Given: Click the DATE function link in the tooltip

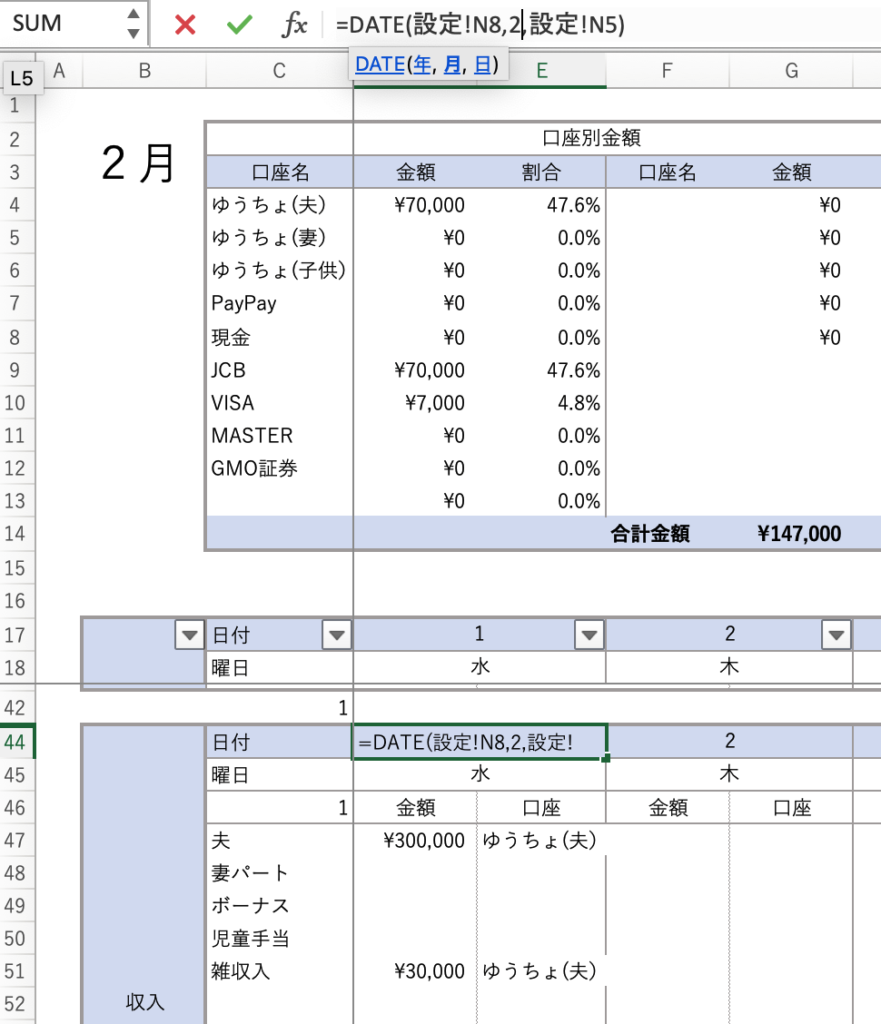Looking at the screenshot, I should click(x=379, y=65).
